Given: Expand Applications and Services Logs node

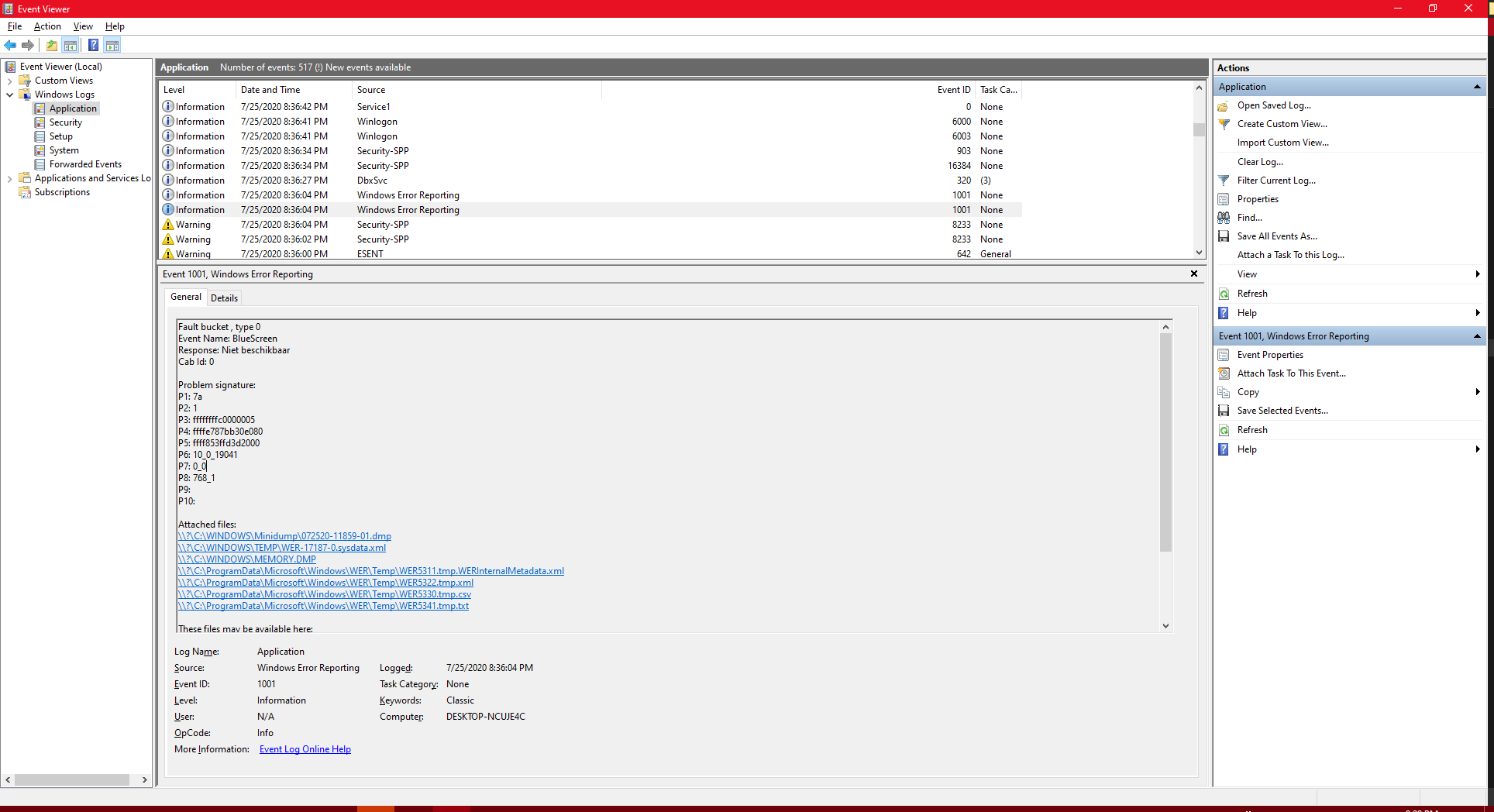Looking at the screenshot, I should [x=9, y=178].
